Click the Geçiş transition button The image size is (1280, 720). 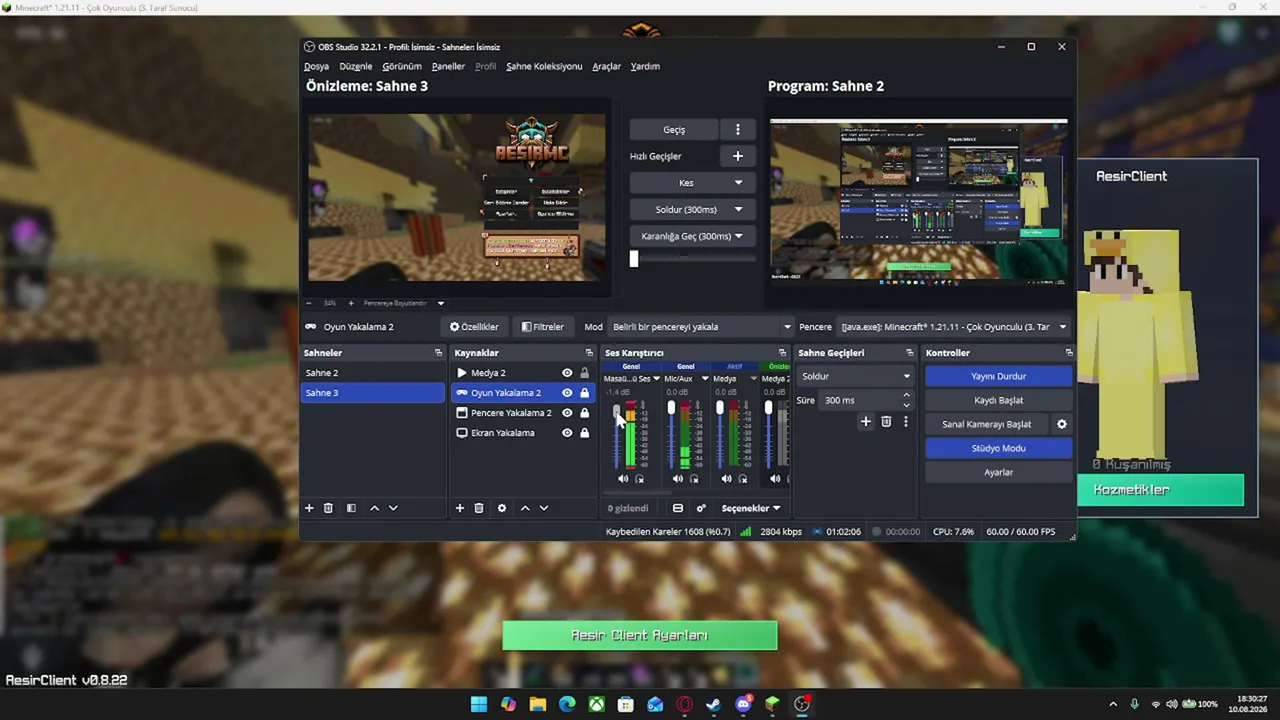674,129
